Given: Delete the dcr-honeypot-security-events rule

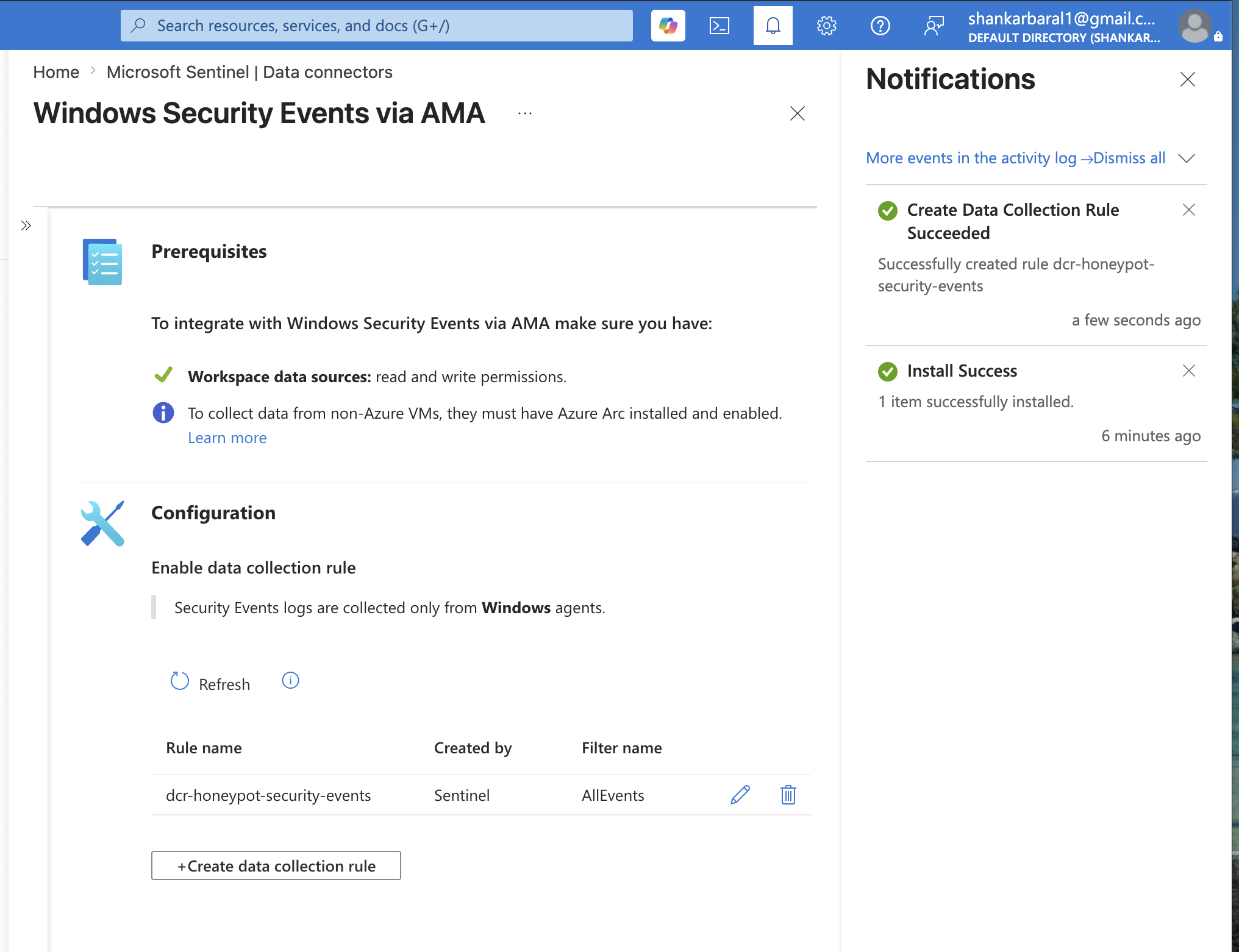Looking at the screenshot, I should (788, 795).
